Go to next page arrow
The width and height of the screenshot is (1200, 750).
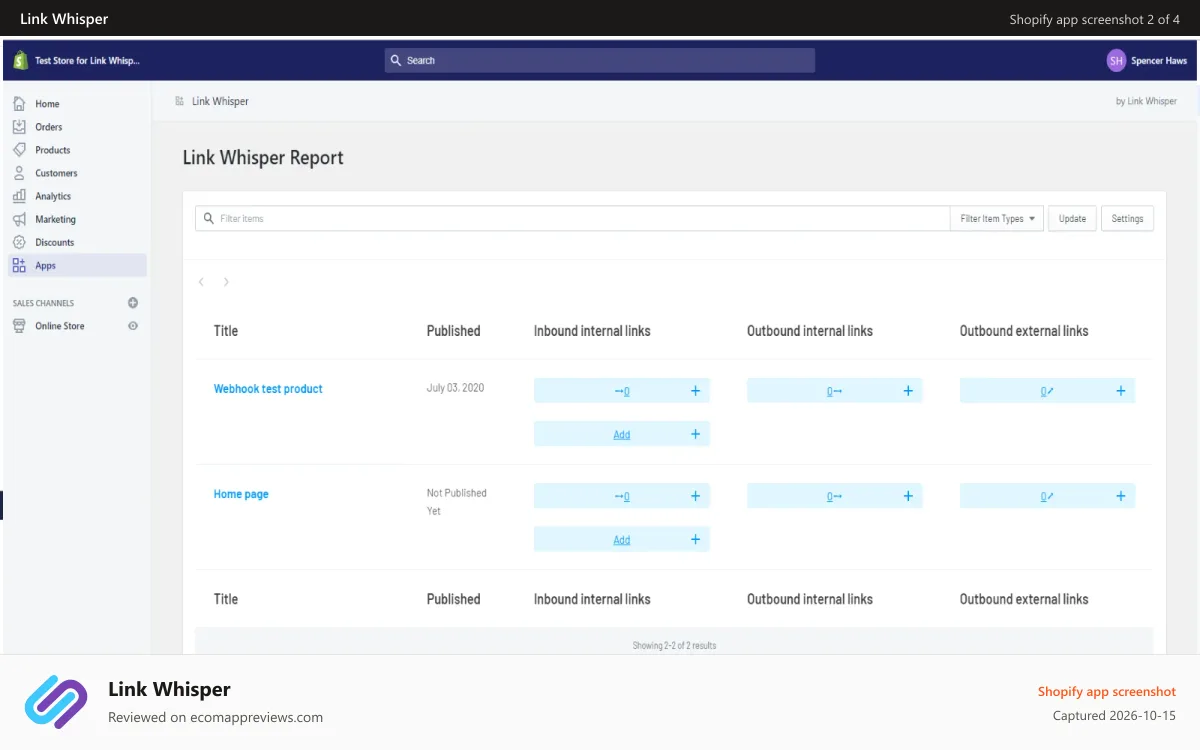click(x=226, y=282)
